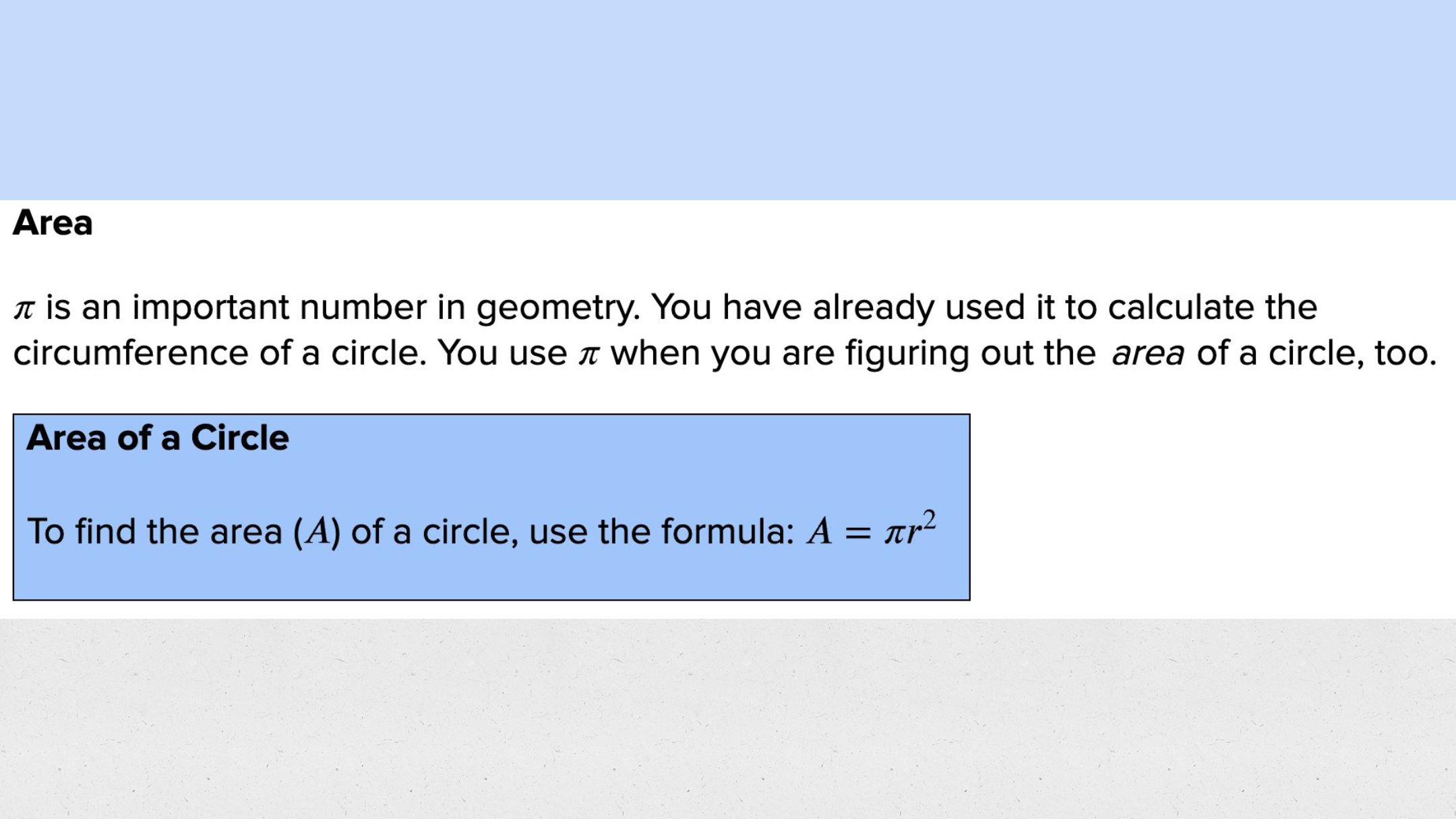Click the word "circumference"

coord(131,353)
